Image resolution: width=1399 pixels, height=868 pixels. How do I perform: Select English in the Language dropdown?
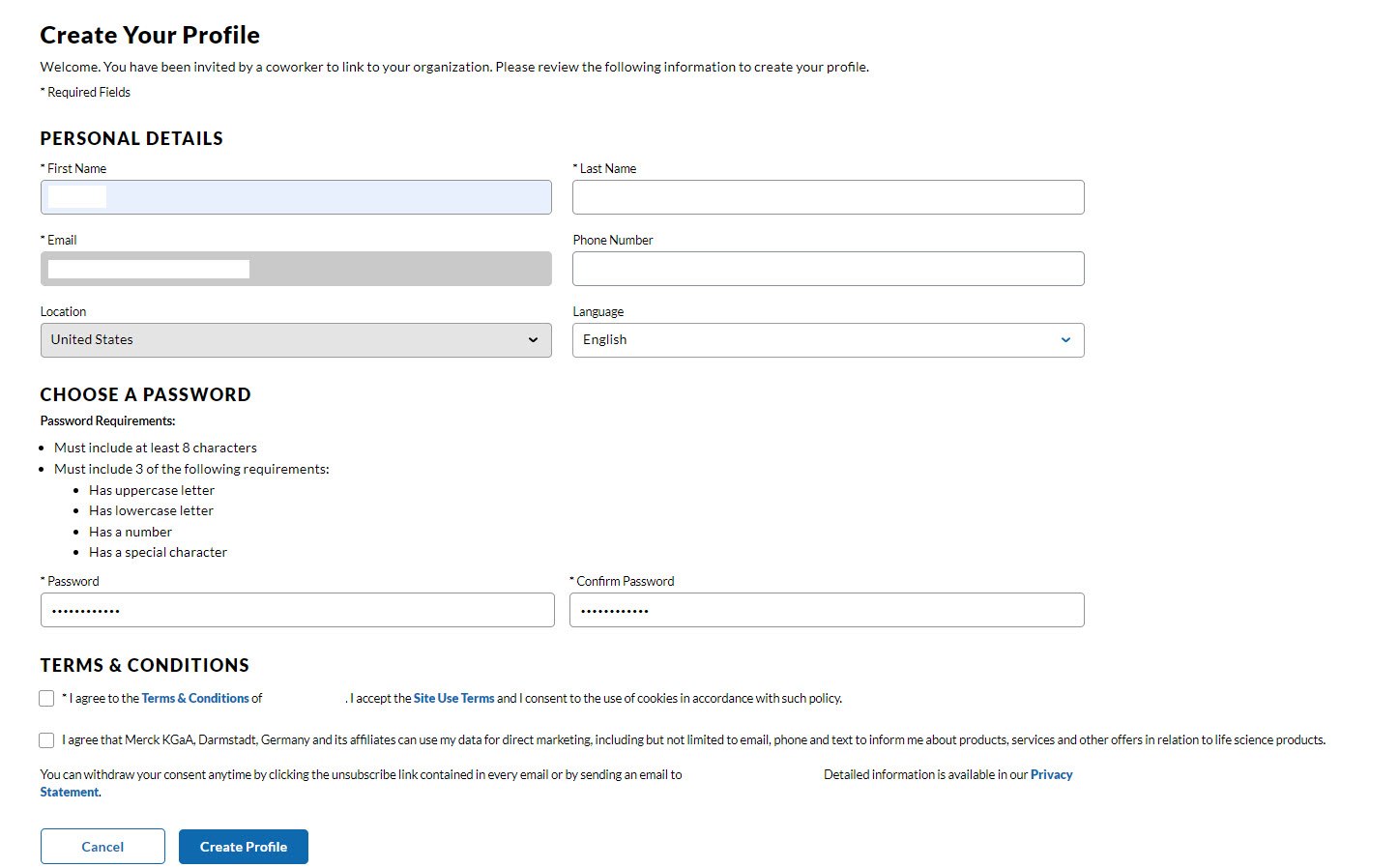pyautogui.click(x=829, y=339)
